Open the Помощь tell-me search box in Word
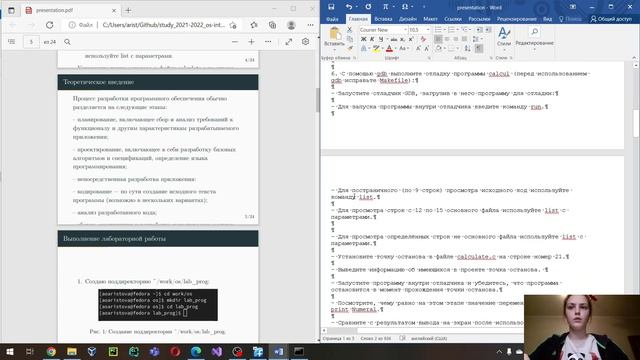 click(x=570, y=19)
